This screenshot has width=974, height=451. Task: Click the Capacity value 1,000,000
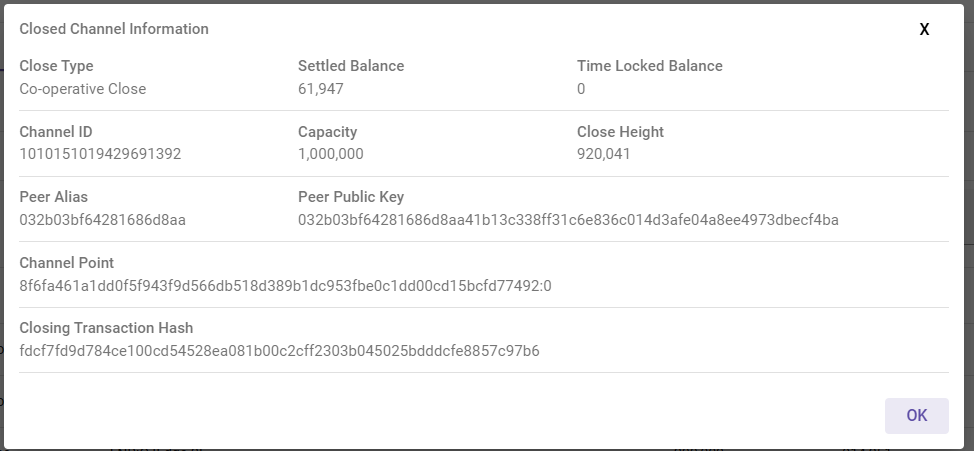click(331, 154)
